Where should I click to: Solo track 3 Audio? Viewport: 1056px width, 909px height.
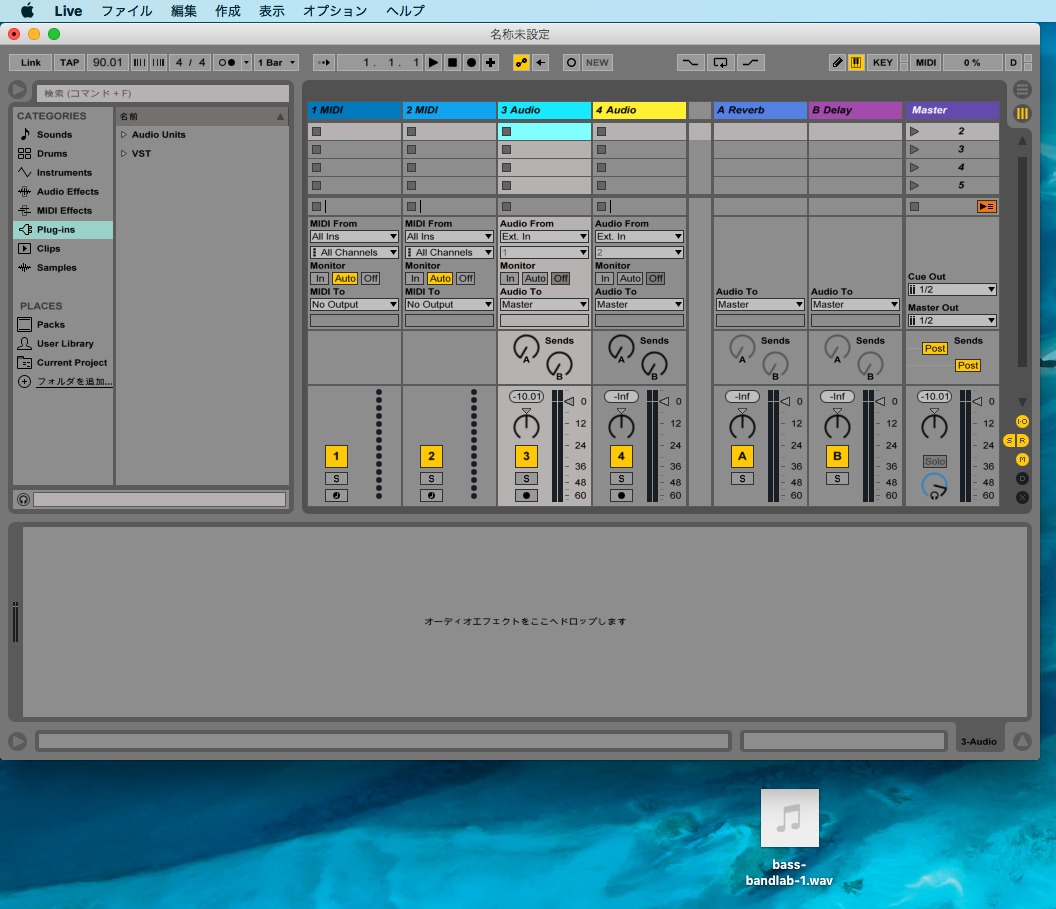point(527,479)
